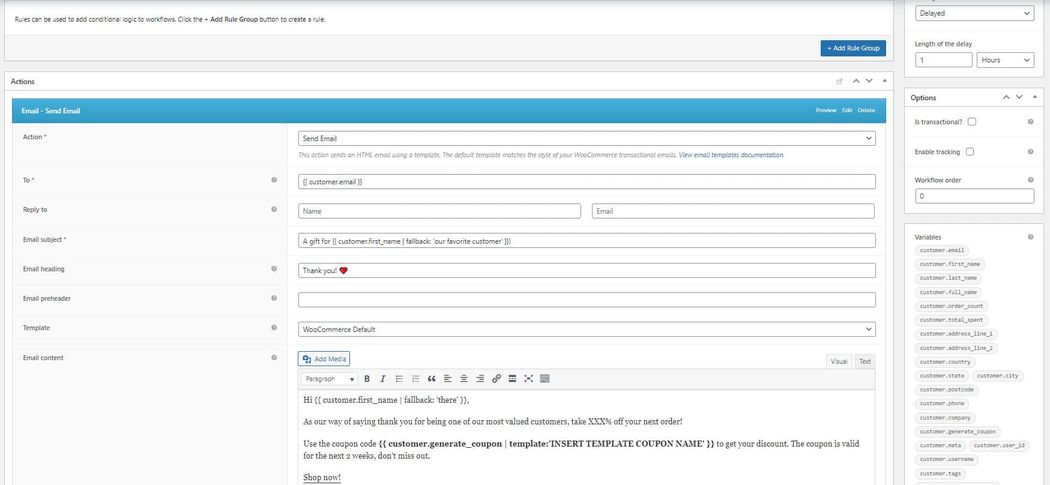Move Options panel down
This screenshot has height=485, width=1050.
coord(1019,97)
